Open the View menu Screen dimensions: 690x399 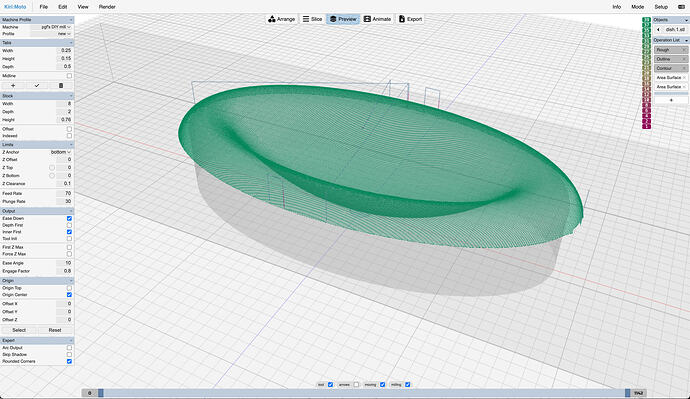pyautogui.click(x=83, y=7)
